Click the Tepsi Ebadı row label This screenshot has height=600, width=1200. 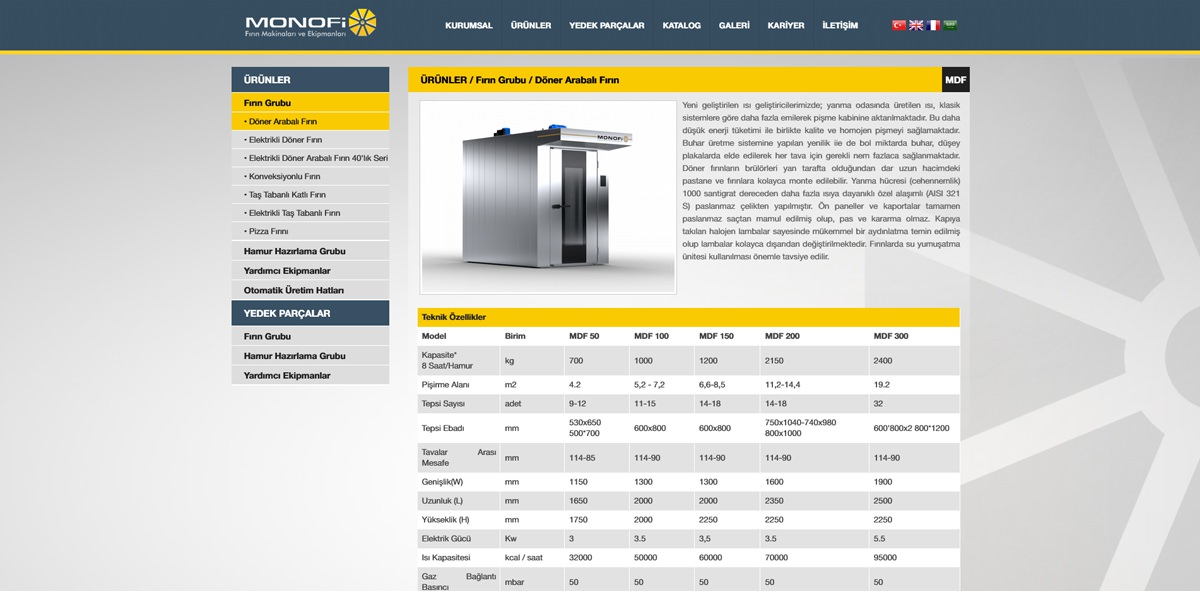pos(444,428)
